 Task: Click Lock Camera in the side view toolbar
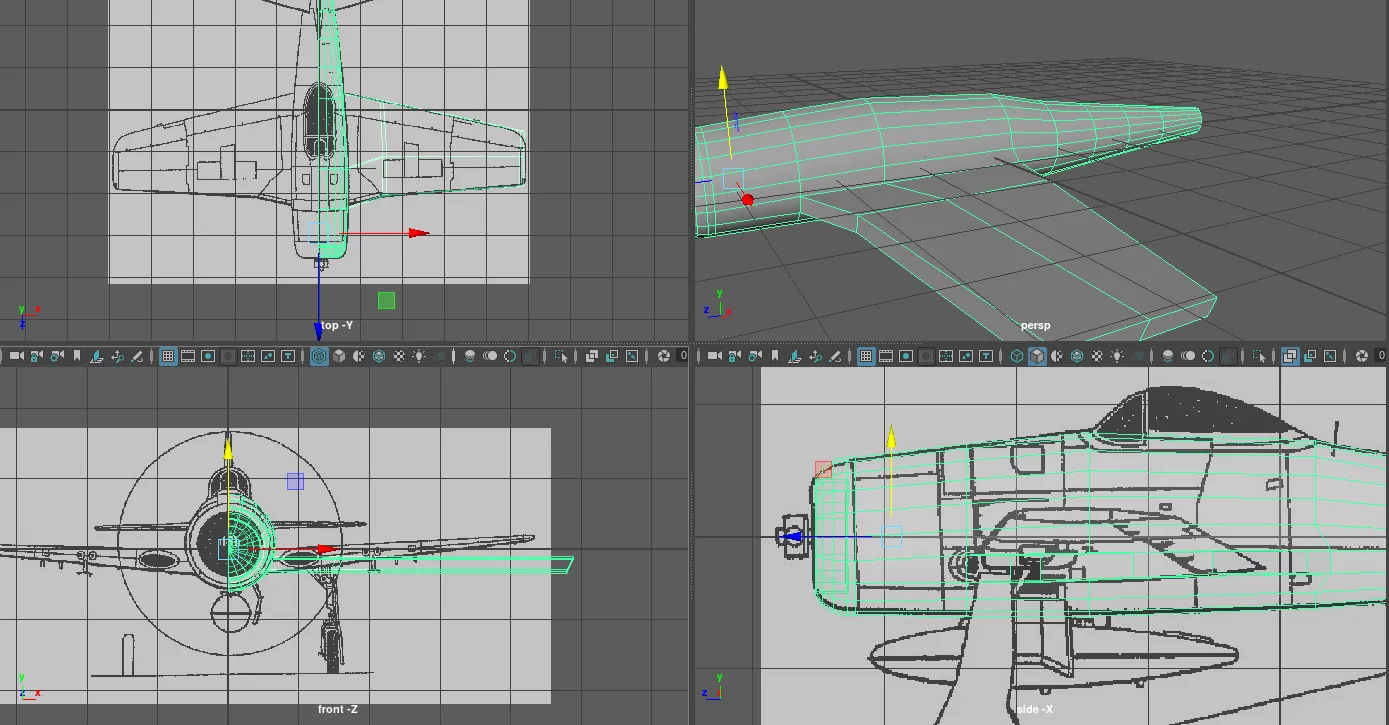pyautogui.click(x=735, y=356)
